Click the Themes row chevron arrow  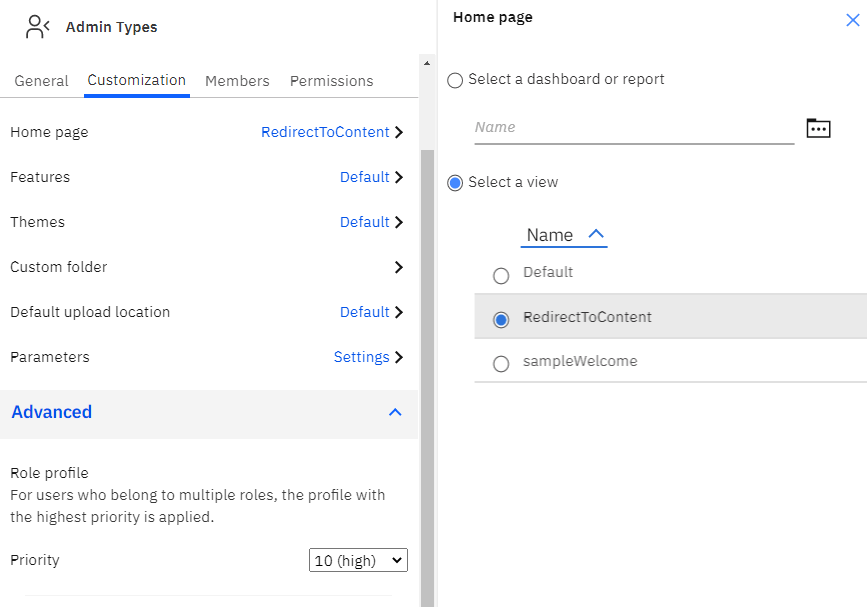pyautogui.click(x=399, y=222)
